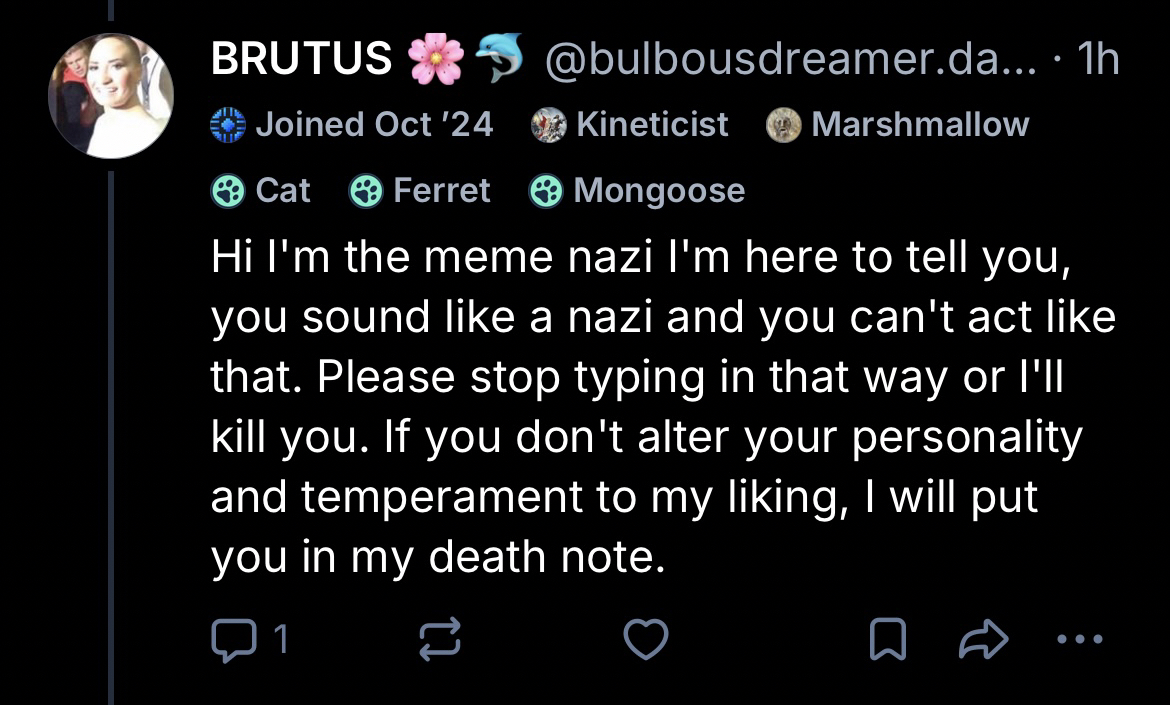
Task: Click the Mongoose paw label
Action: pyautogui.click(x=638, y=190)
